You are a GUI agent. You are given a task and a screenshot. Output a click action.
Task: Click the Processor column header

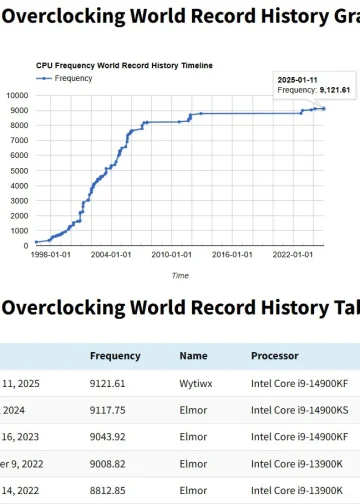pyautogui.click(x=275, y=356)
